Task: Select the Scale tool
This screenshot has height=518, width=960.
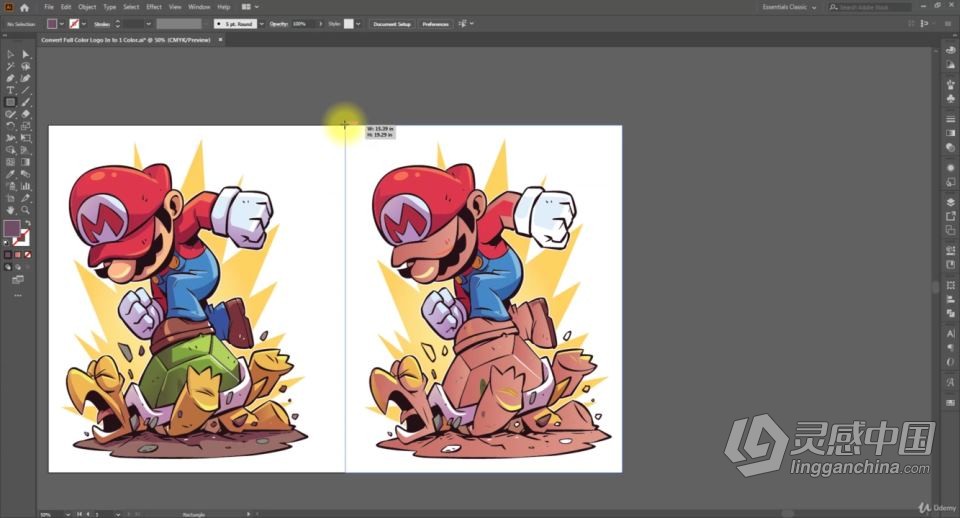Action: point(26,126)
